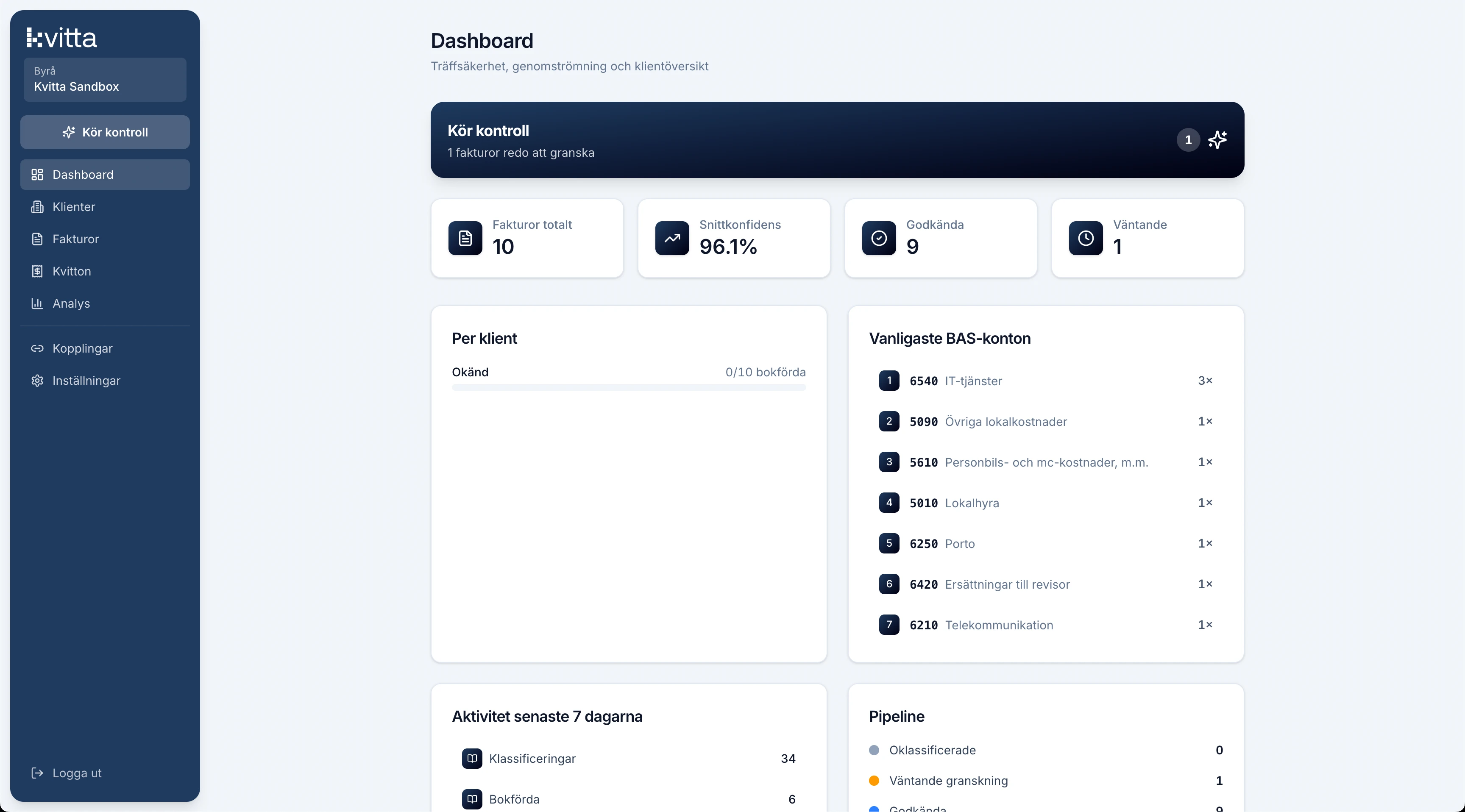
Task: Click rank badge 5 beside Porto
Action: (x=889, y=543)
